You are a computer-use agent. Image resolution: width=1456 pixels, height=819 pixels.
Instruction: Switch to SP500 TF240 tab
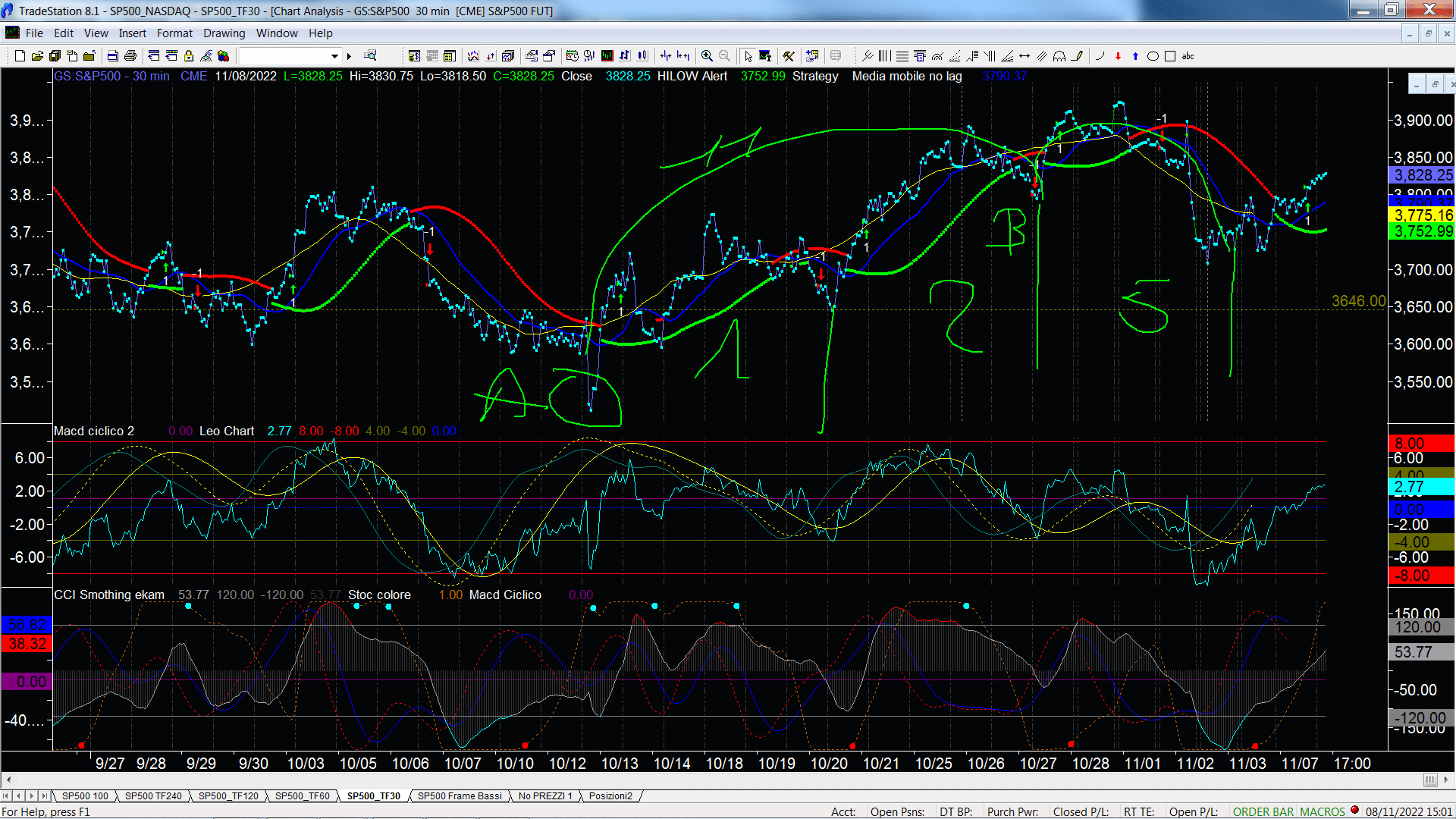(153, 795)
